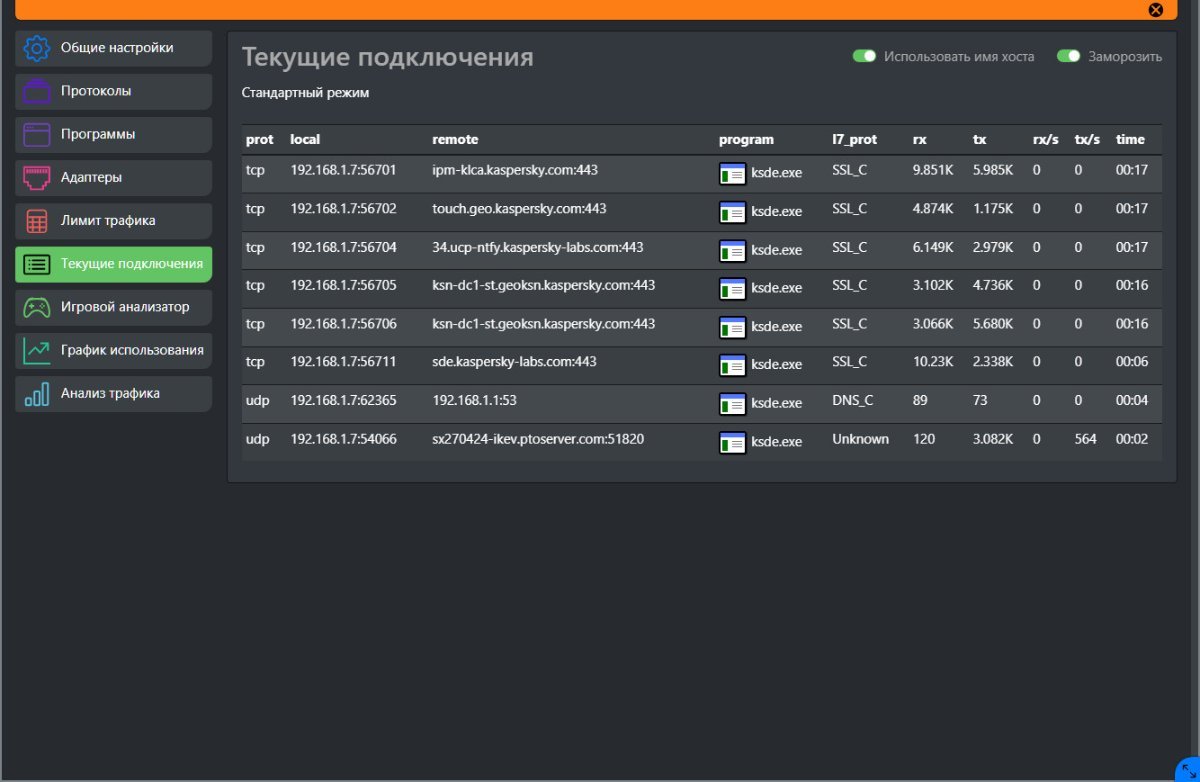Click the gear icon for Общие настройки
This screenshot has width=1200, height=782.
(37, 48)
